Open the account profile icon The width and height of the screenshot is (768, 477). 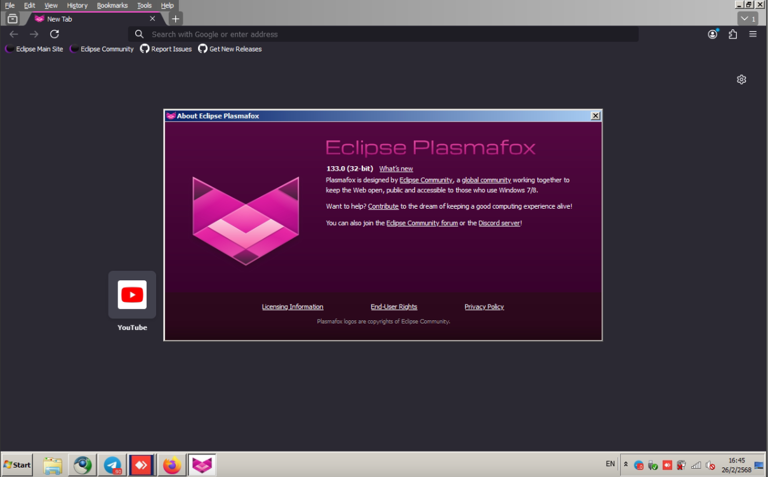point(713,34)
